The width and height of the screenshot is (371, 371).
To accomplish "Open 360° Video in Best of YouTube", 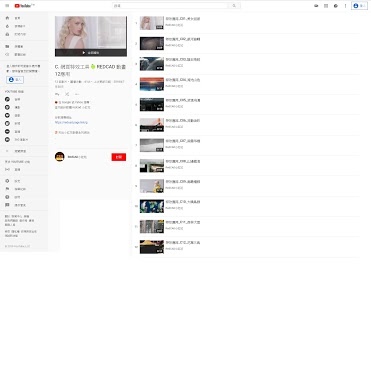I will (23, 140).
